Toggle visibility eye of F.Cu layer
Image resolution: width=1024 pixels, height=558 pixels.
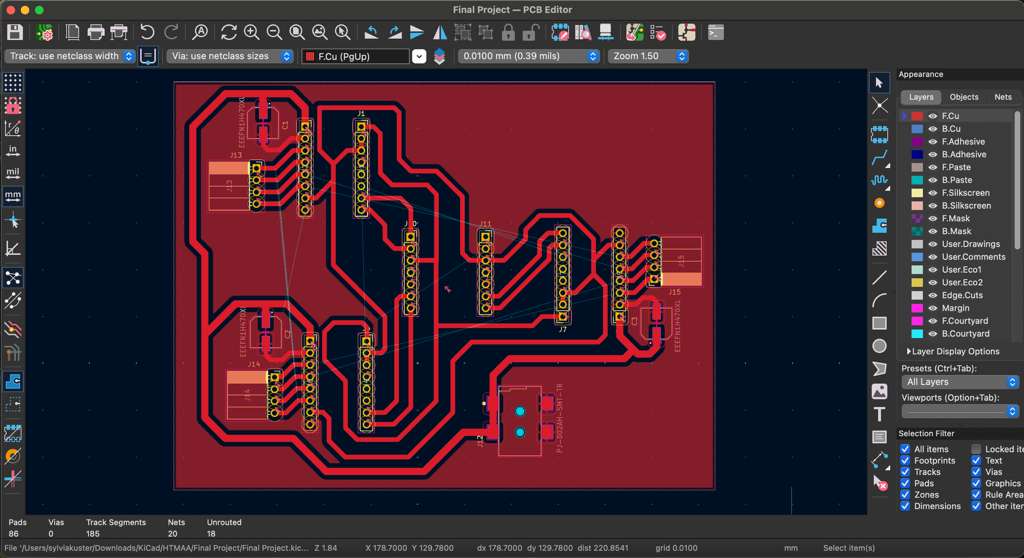[933, 116]
